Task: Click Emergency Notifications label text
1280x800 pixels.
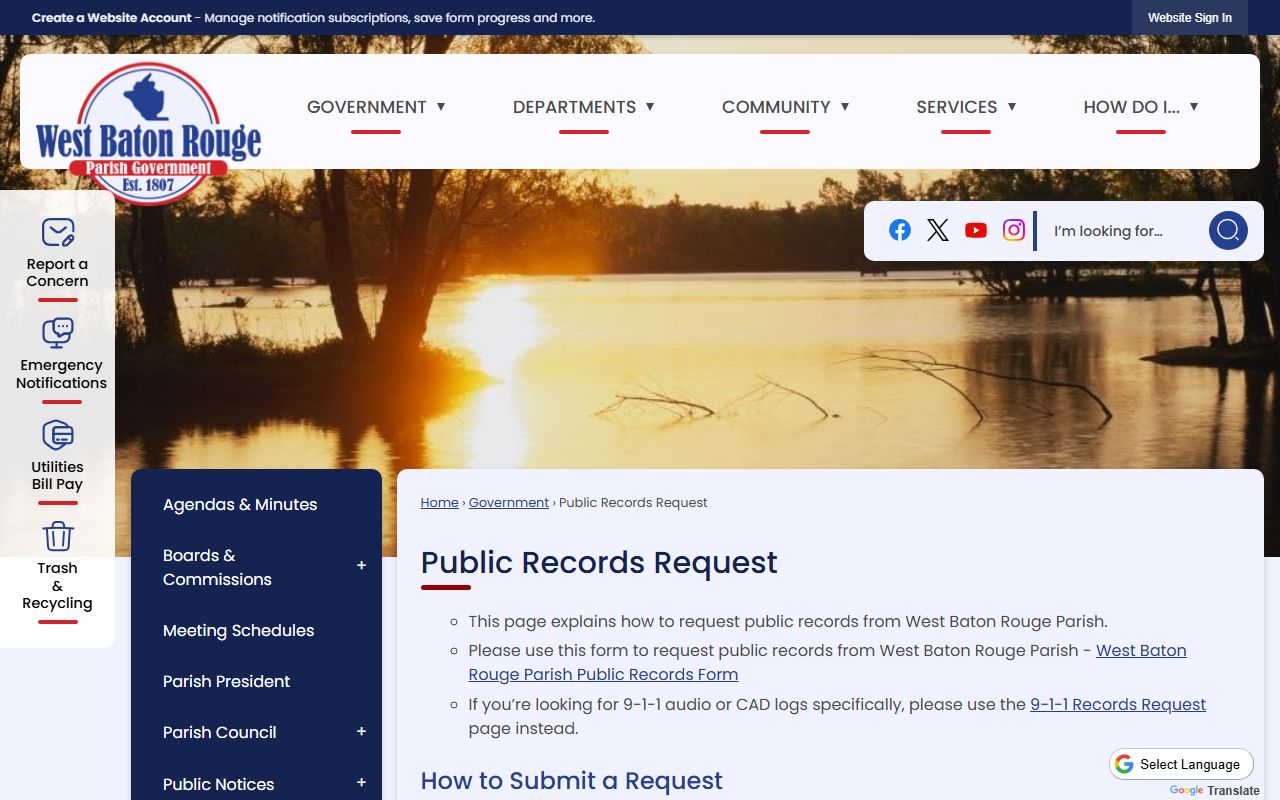Action: click(x=61, y=374)
